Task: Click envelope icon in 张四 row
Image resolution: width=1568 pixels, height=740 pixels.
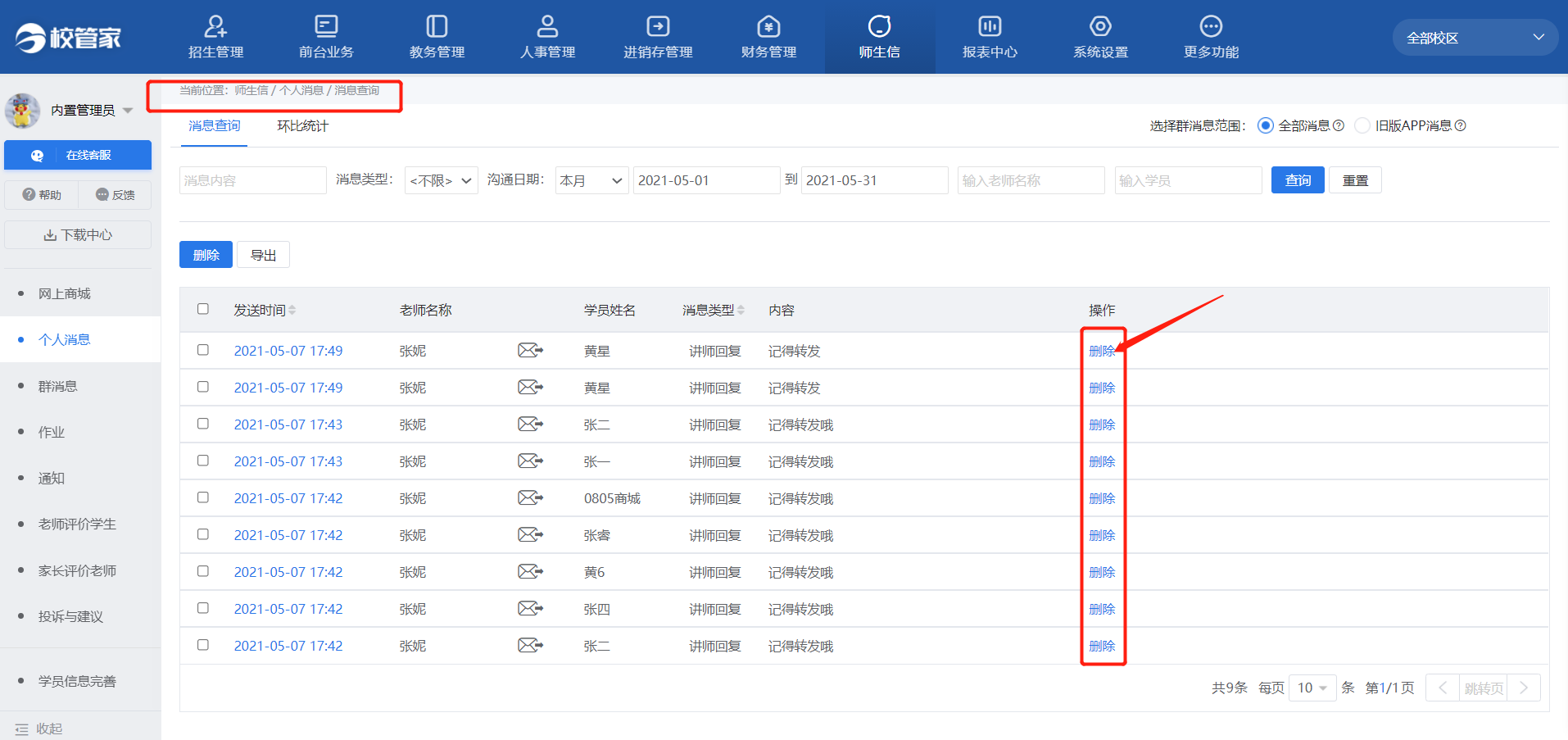Action: pyautogui.click(x=530, y=609)
